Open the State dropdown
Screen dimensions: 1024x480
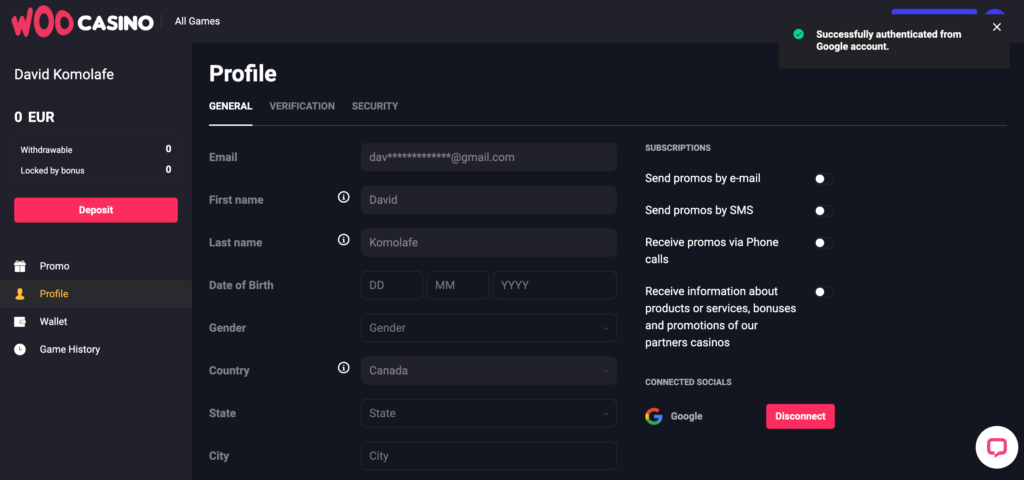[x=488, y=413]
